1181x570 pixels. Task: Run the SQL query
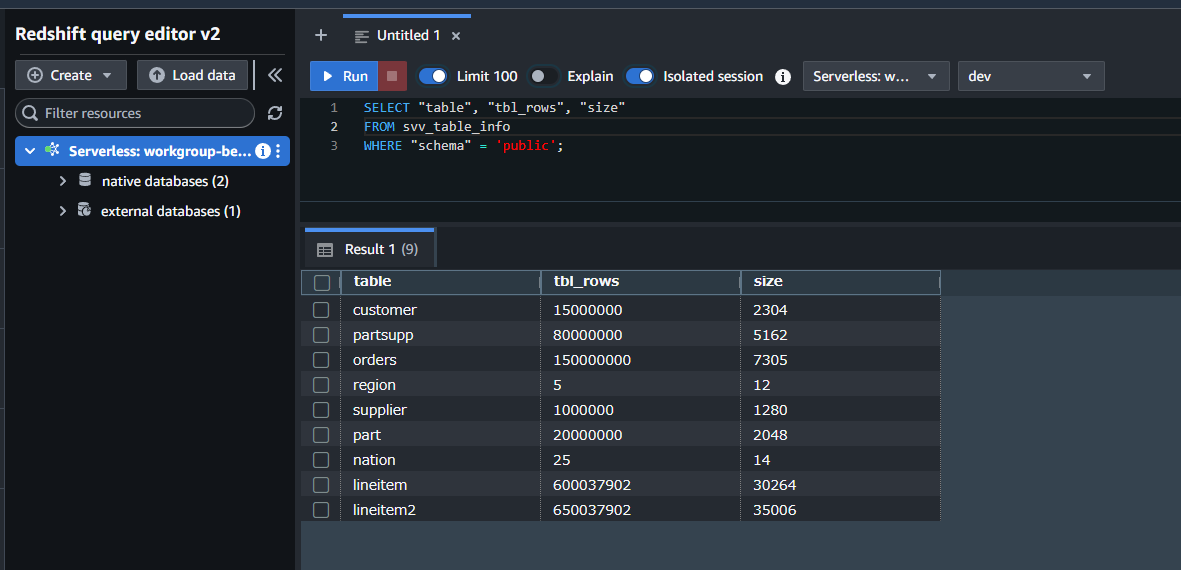point(344,76)
